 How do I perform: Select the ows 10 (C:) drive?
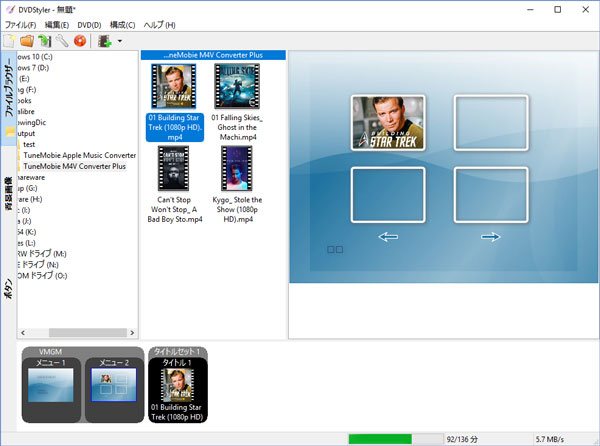35,57
